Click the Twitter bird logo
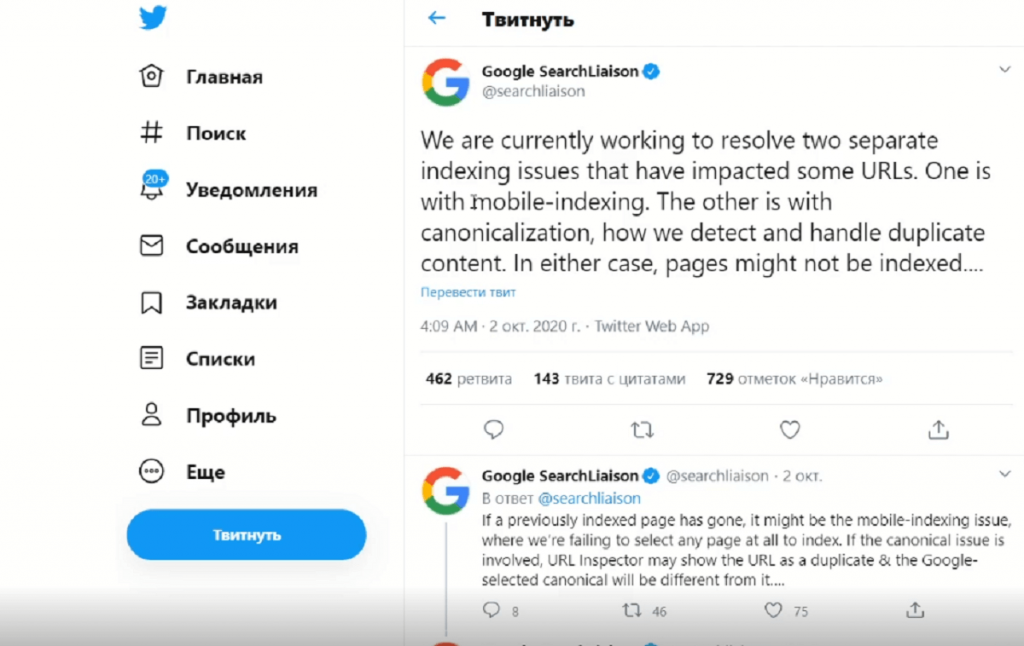 pyautogui.click(x=153, y=18)
